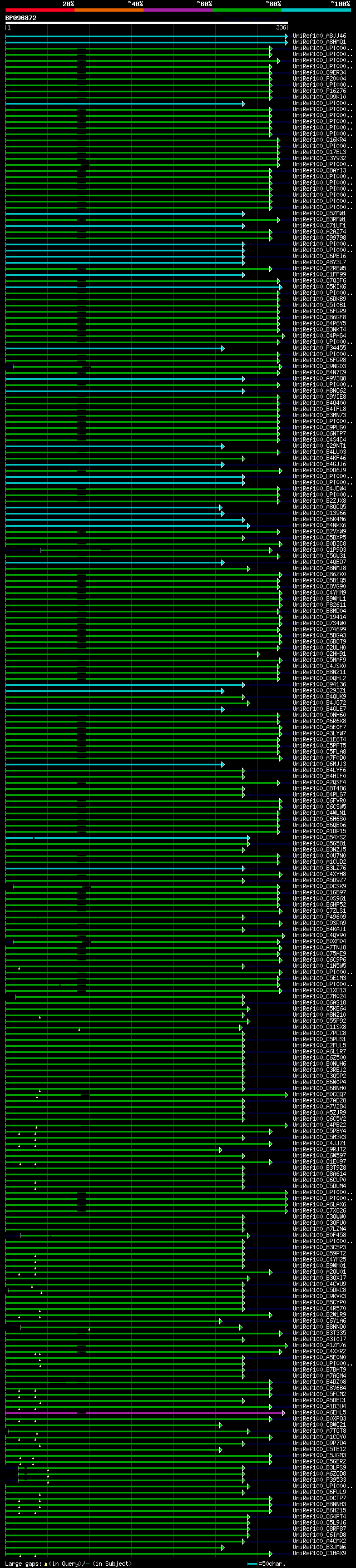Open hit UniRef100_Q6PEI6

click(x=319, y=256)
